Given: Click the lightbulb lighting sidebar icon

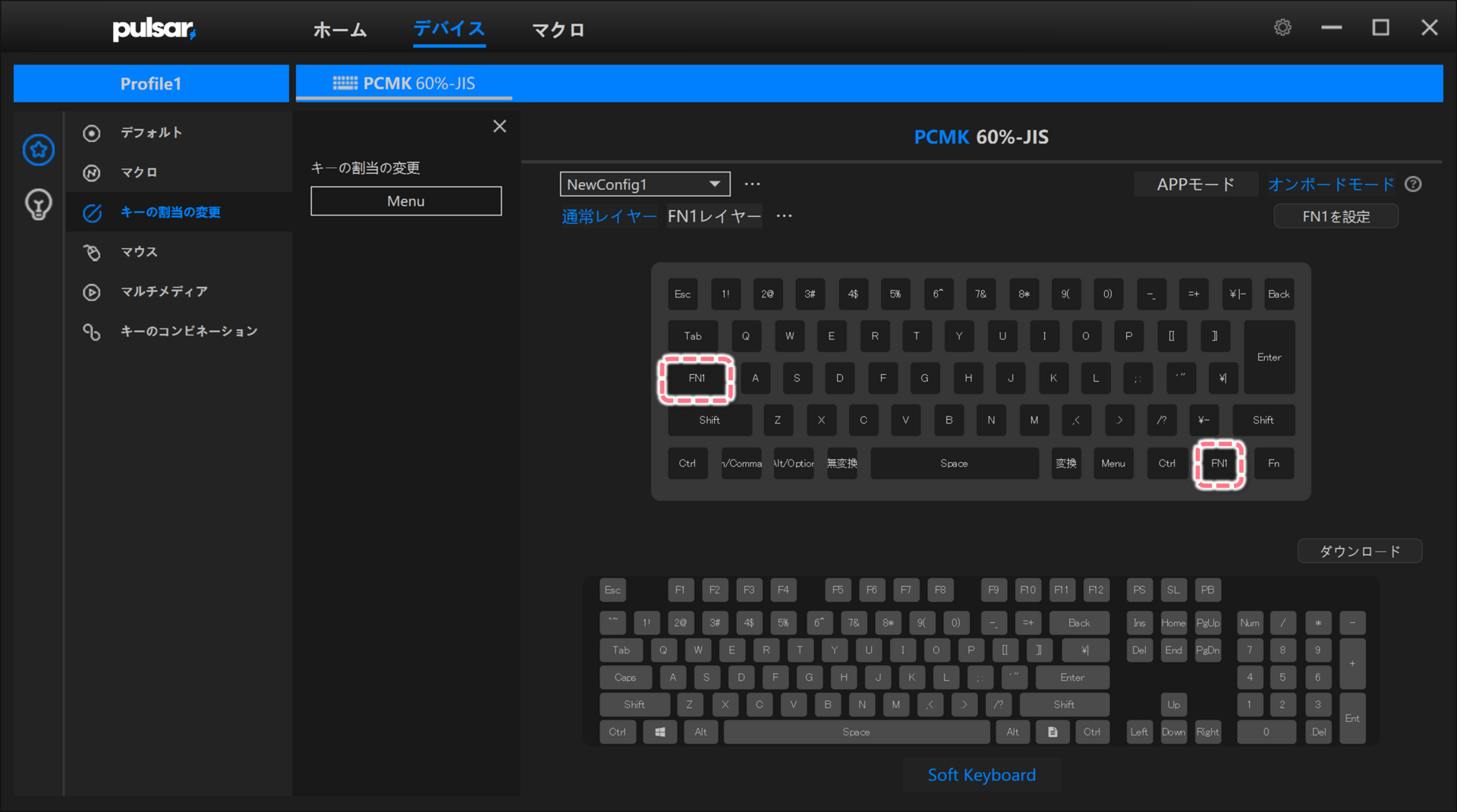Looking at the screenshot, I should [39, 204].
